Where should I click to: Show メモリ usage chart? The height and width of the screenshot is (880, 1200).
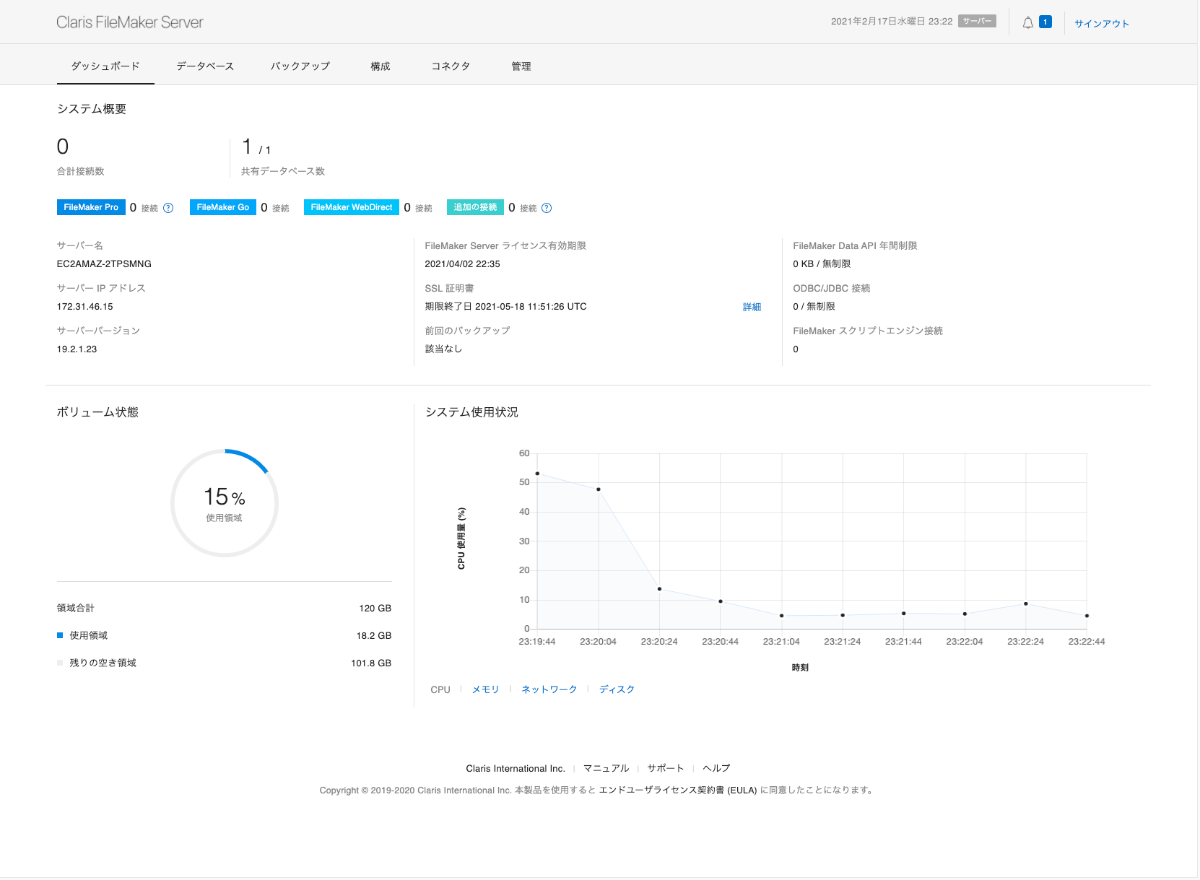(485, 690)
